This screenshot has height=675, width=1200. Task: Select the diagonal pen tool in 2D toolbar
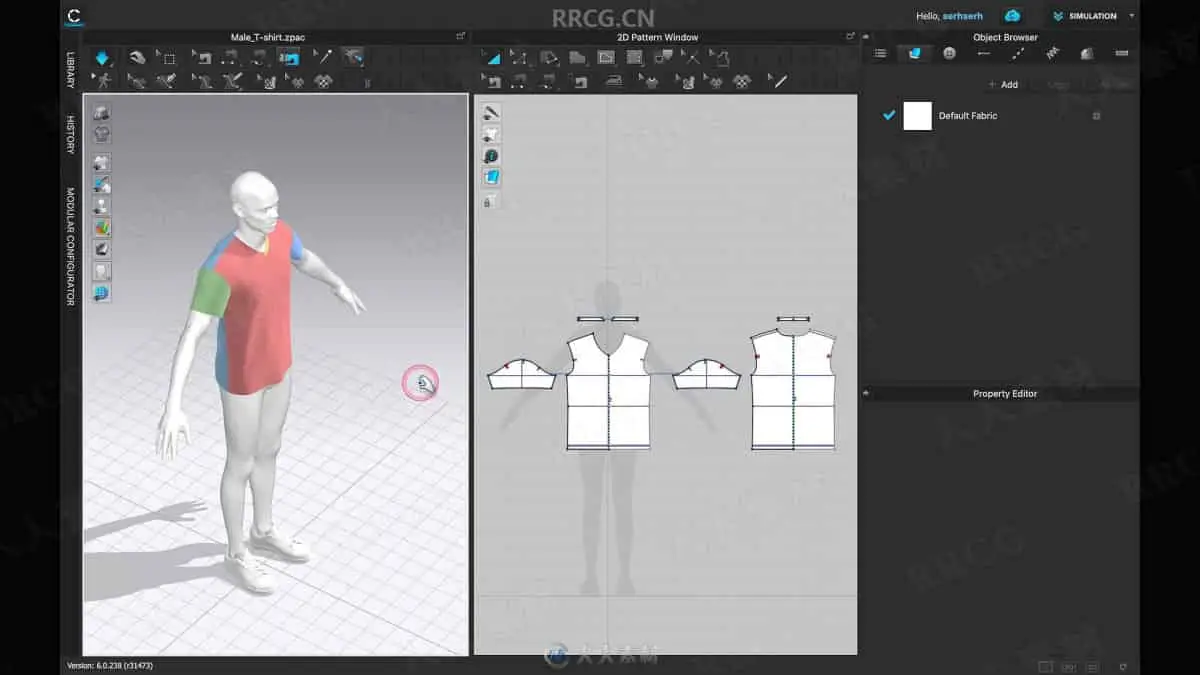(778, 82)
